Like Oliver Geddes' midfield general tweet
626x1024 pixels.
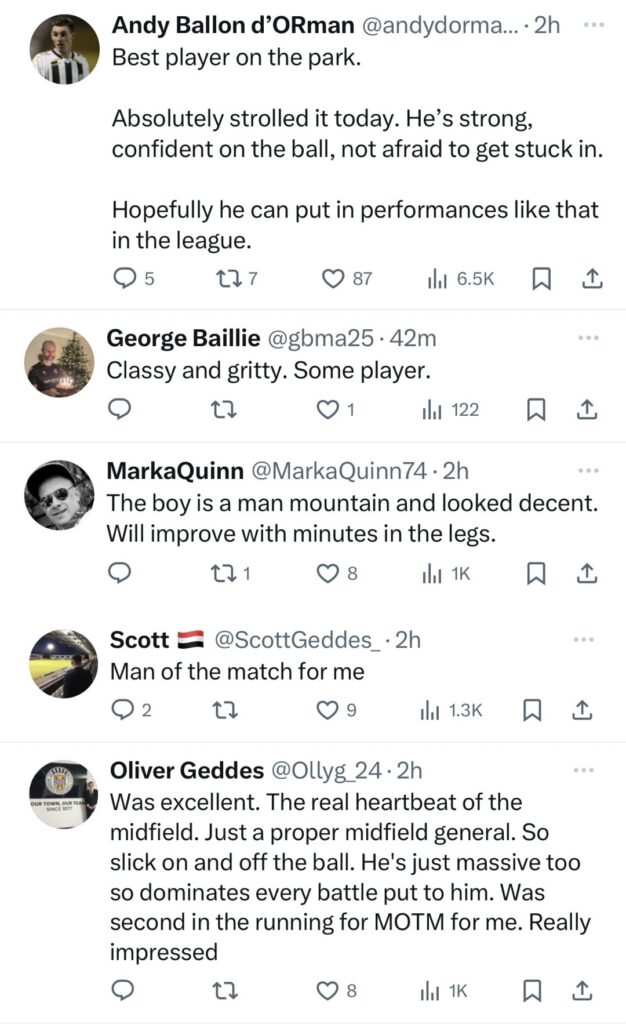click(326, 991)
